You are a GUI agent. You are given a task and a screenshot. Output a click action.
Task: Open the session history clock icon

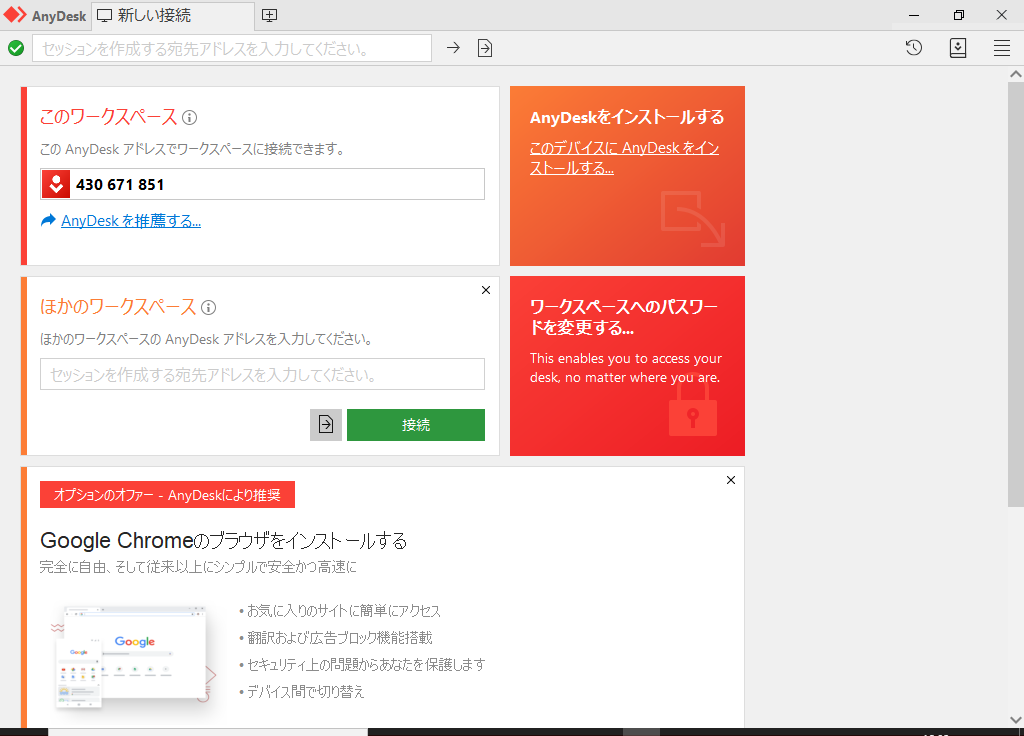914,48
